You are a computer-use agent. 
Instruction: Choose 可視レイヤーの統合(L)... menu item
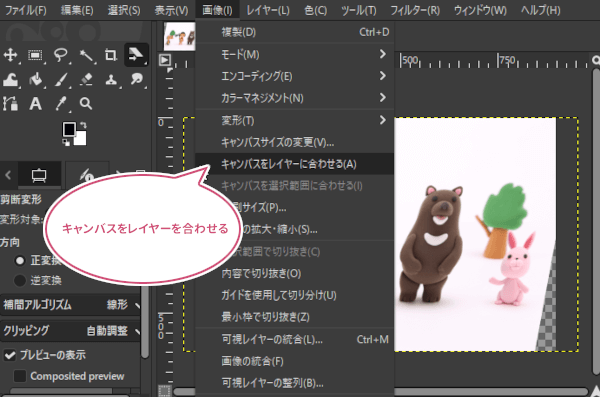point(295,339)
